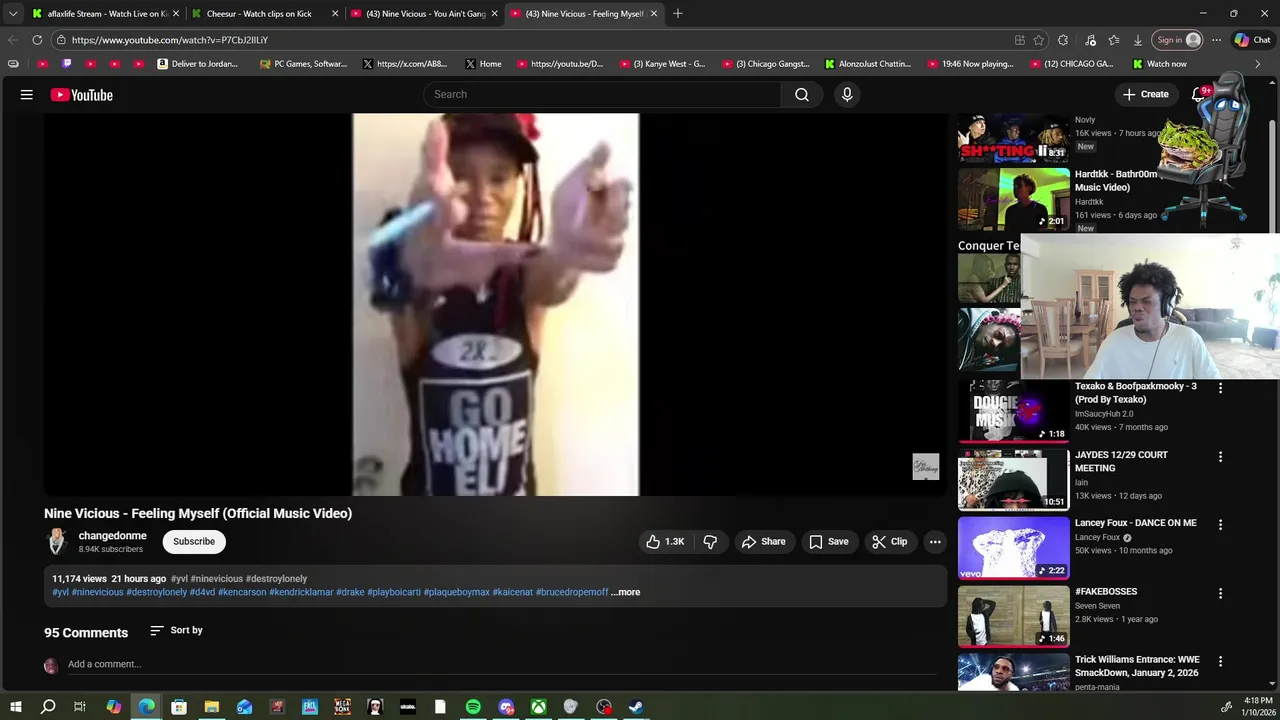Screen dimensions: 1280x720
Task: Open a new browser tab
Action: coord(678,14)
